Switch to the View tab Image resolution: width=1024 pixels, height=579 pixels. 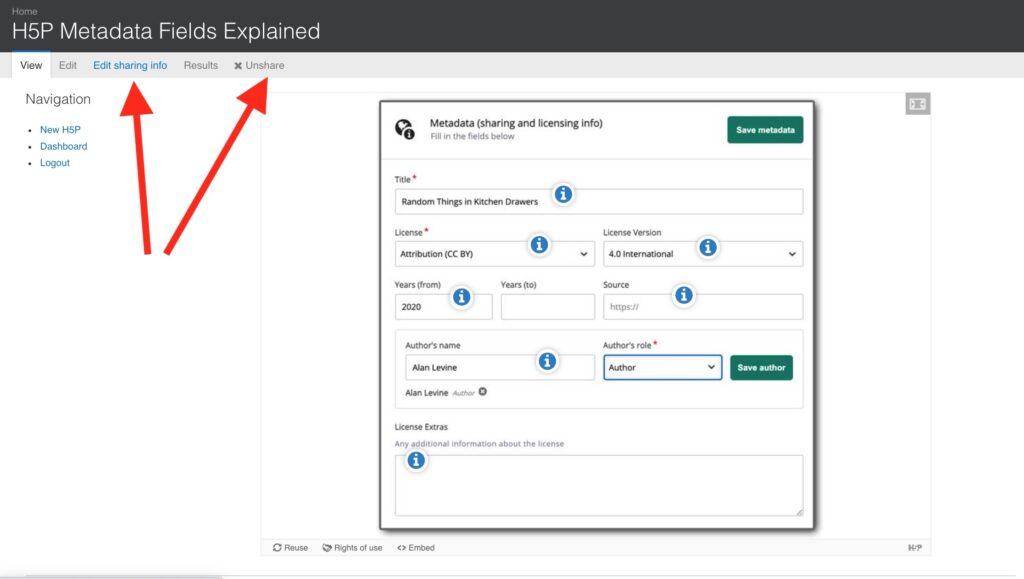[x=31, y=65]
